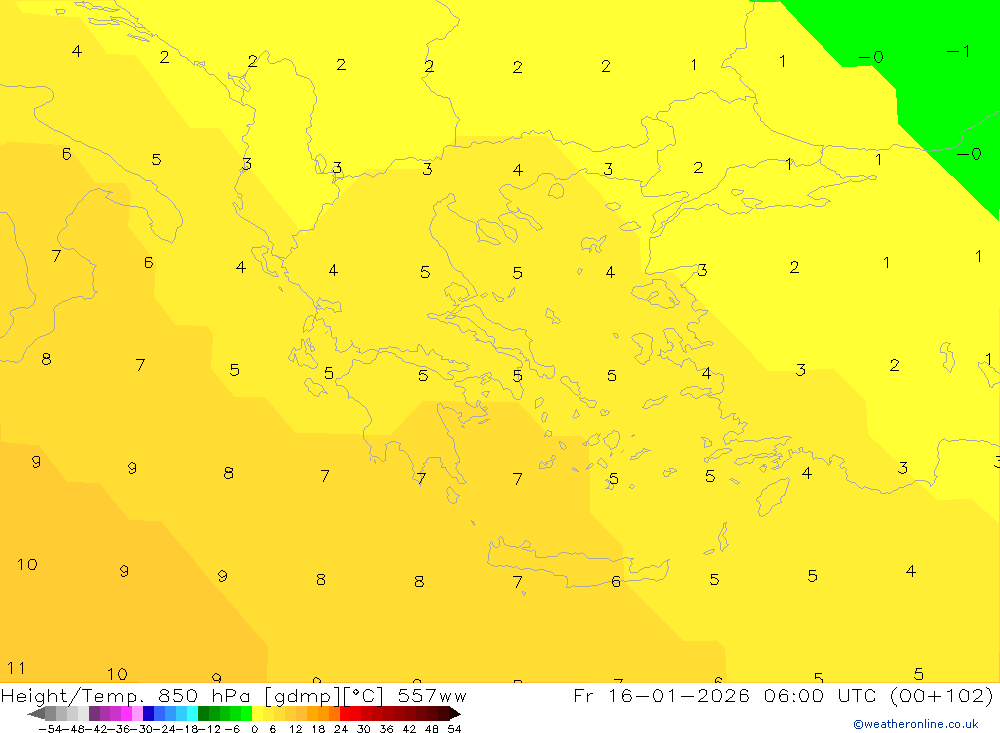
Task: Click the legend label '-54'
Action: [x=50, y=729]
